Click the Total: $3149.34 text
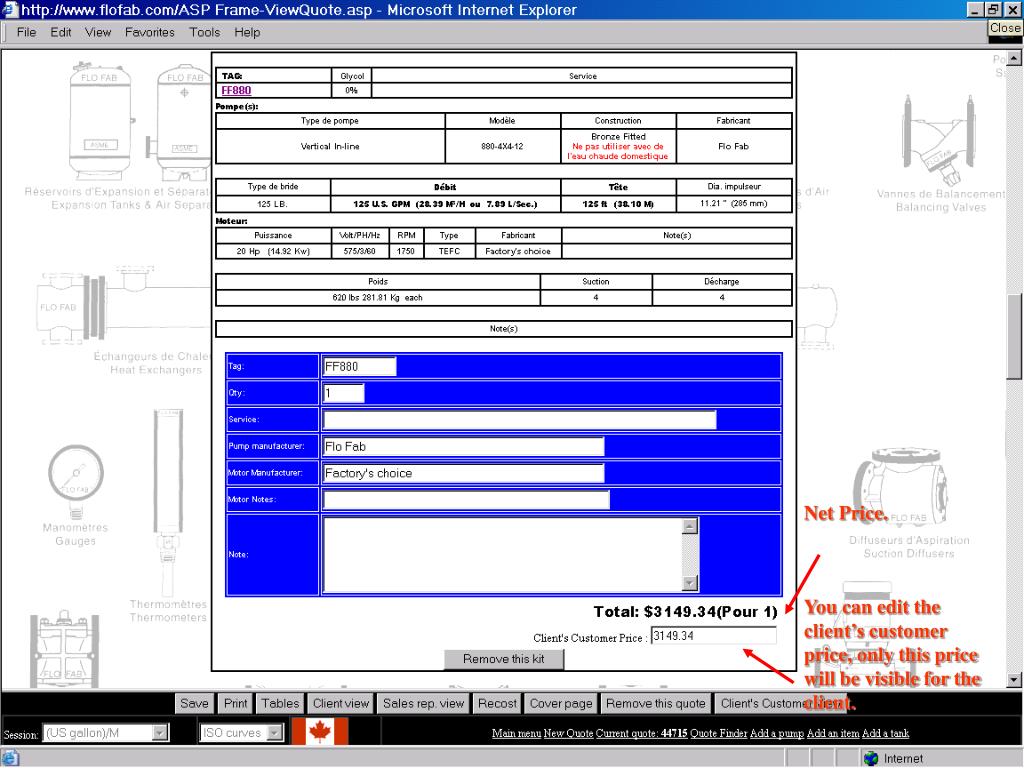 click(x=685, y=612)
